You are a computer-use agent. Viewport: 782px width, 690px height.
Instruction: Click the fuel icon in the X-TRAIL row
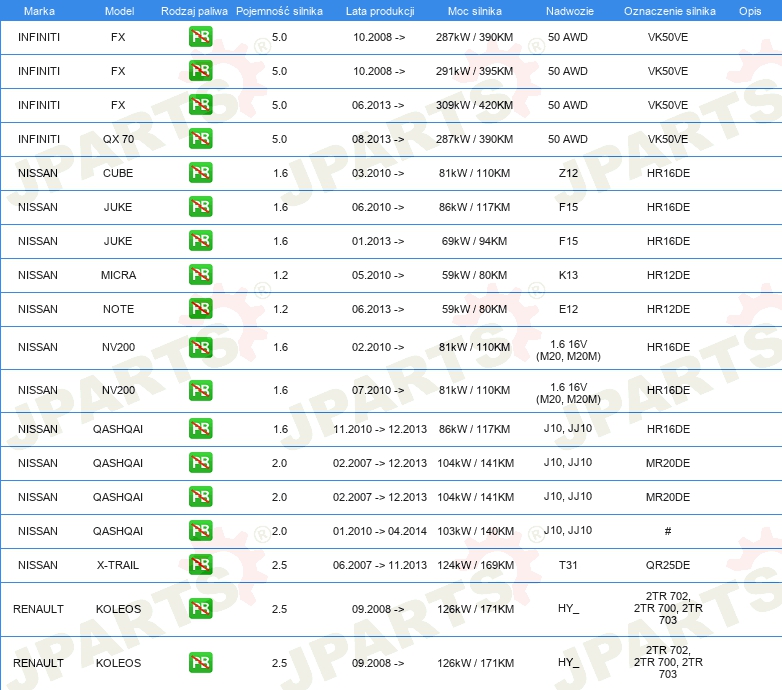pos(200,564)
